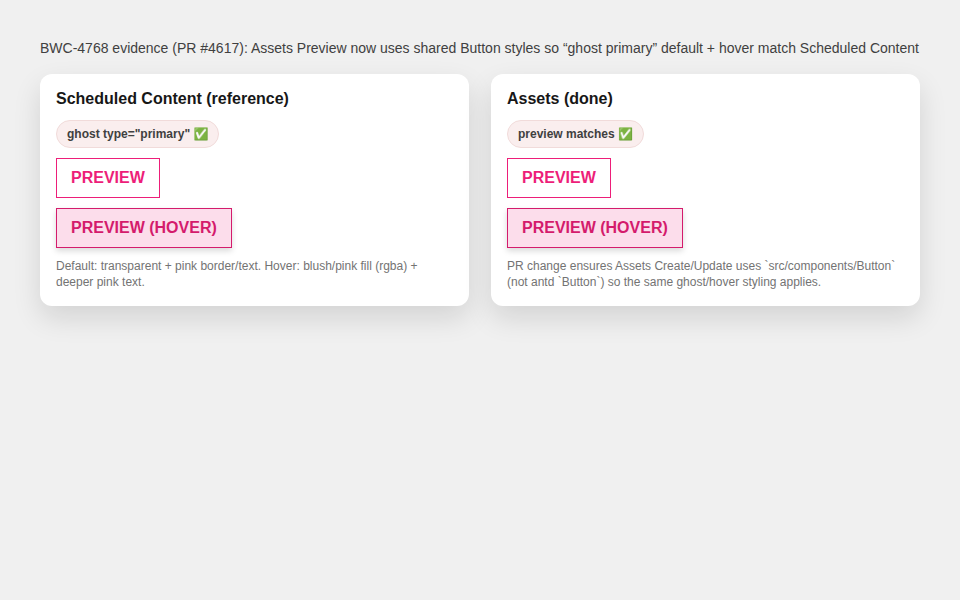The image size is (960, 600).
Task: Click the Default transparent description text
Action: coord(236,274)
